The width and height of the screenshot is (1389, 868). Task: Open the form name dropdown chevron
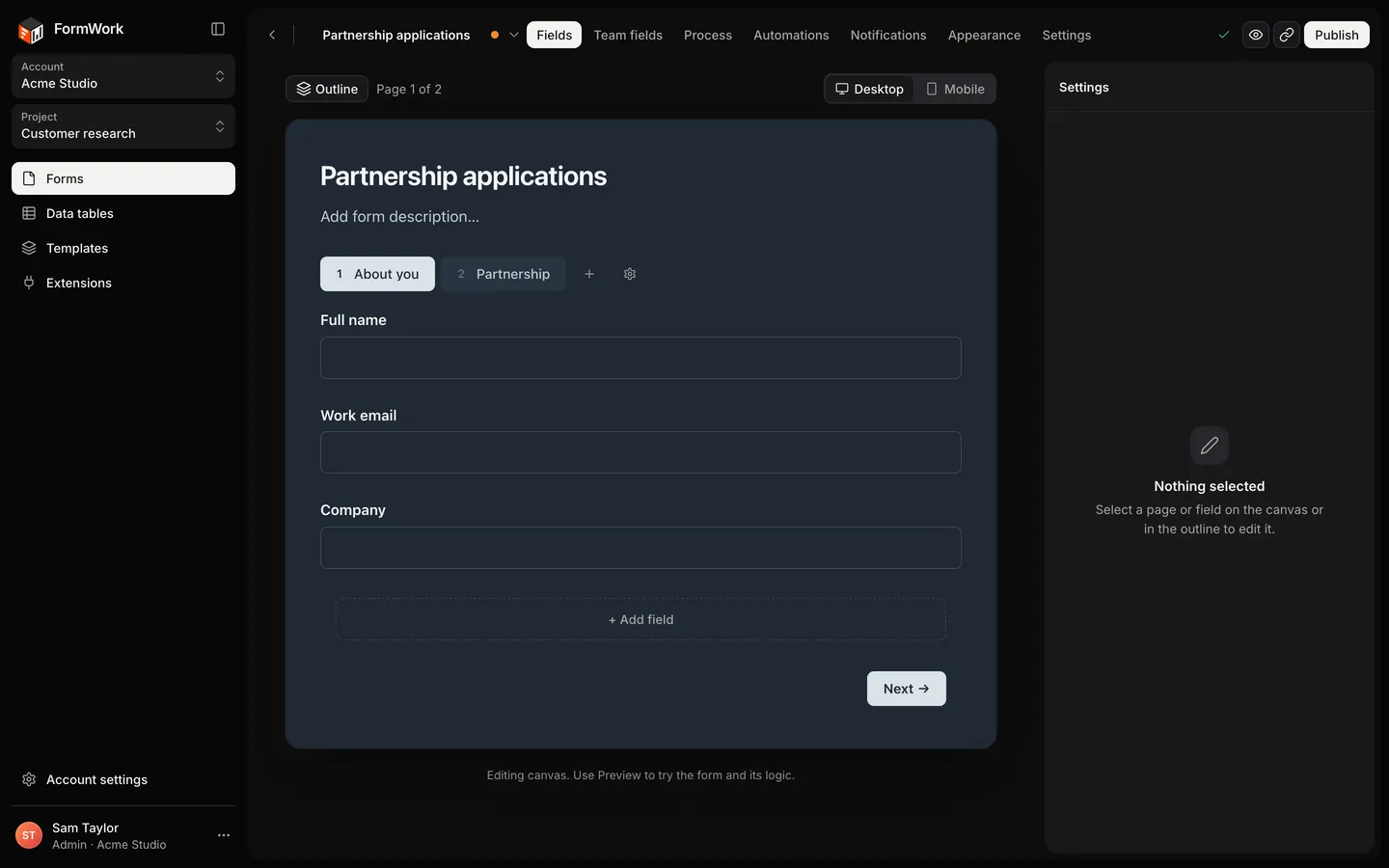514,35
